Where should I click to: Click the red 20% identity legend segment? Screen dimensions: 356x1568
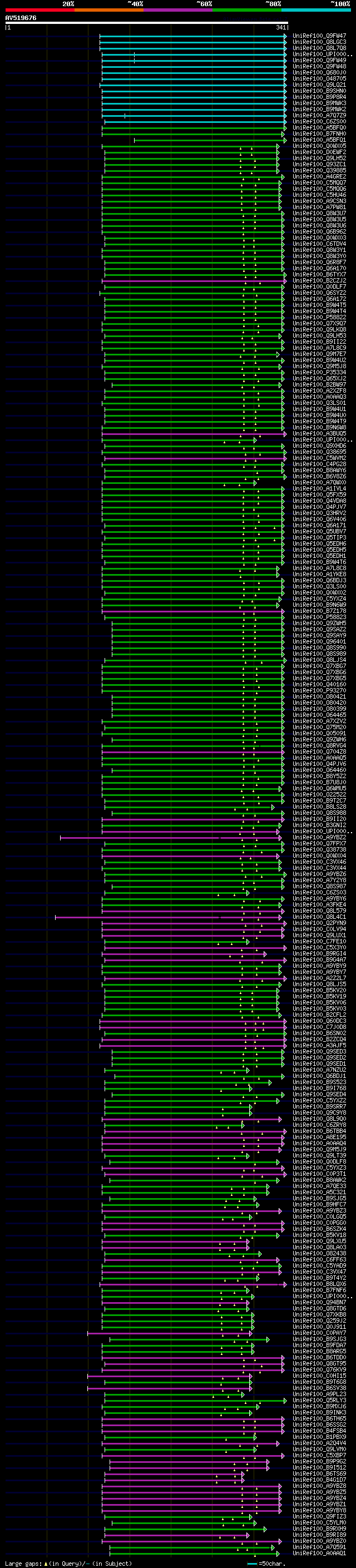click(40, 10)
